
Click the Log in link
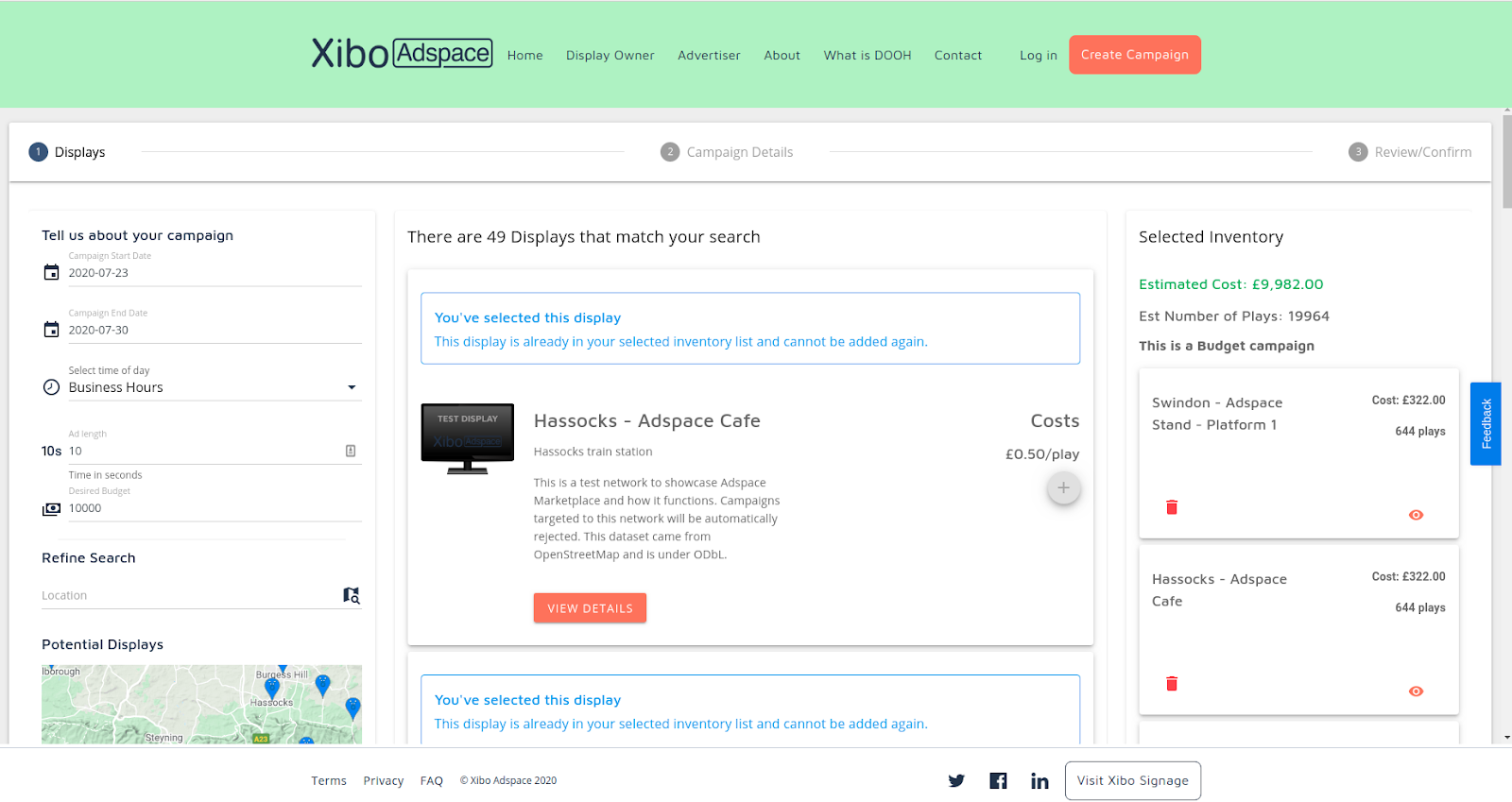pyautogui.click(x=1039, y=55)
